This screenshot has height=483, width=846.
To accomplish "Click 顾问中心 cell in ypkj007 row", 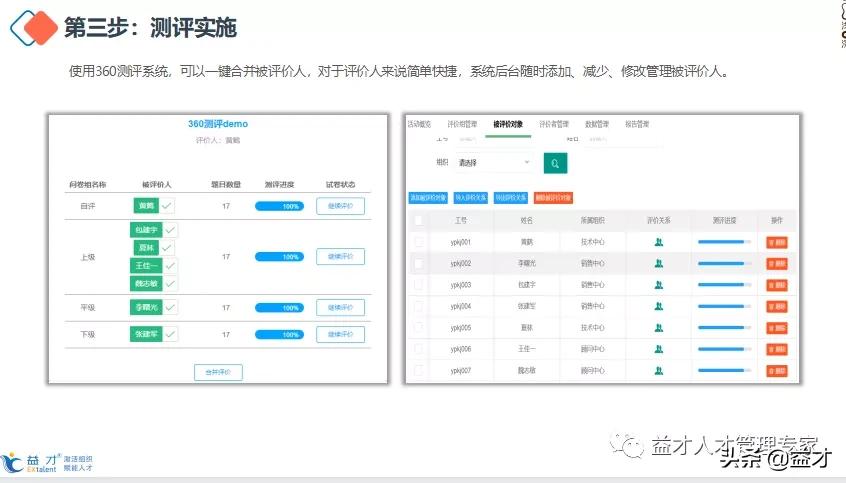I will pyautogui.click(x=592, y=371).
